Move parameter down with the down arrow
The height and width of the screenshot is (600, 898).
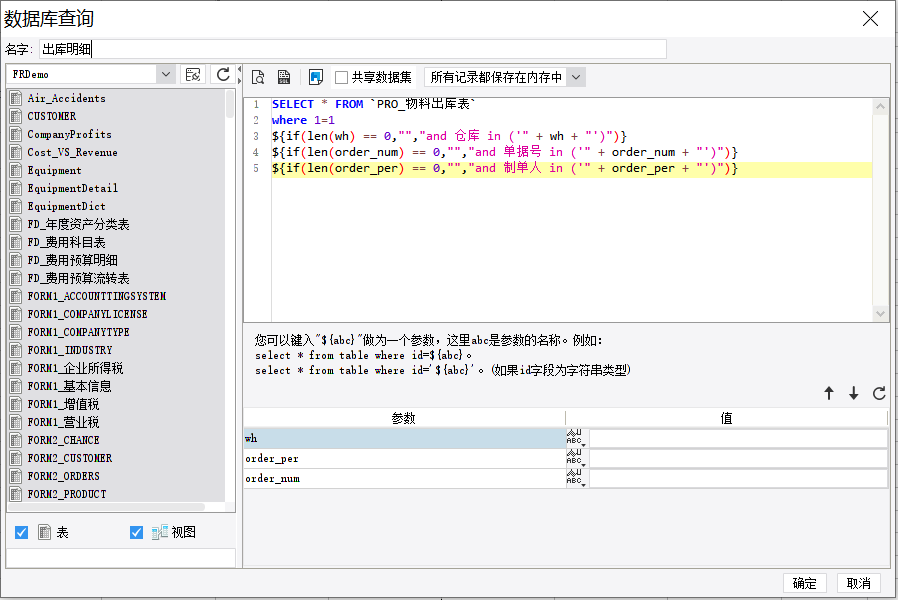[x=854, y=393]
